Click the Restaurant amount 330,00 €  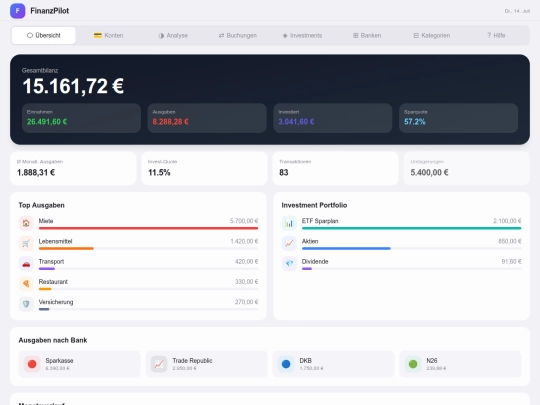[x=247, y=281]
